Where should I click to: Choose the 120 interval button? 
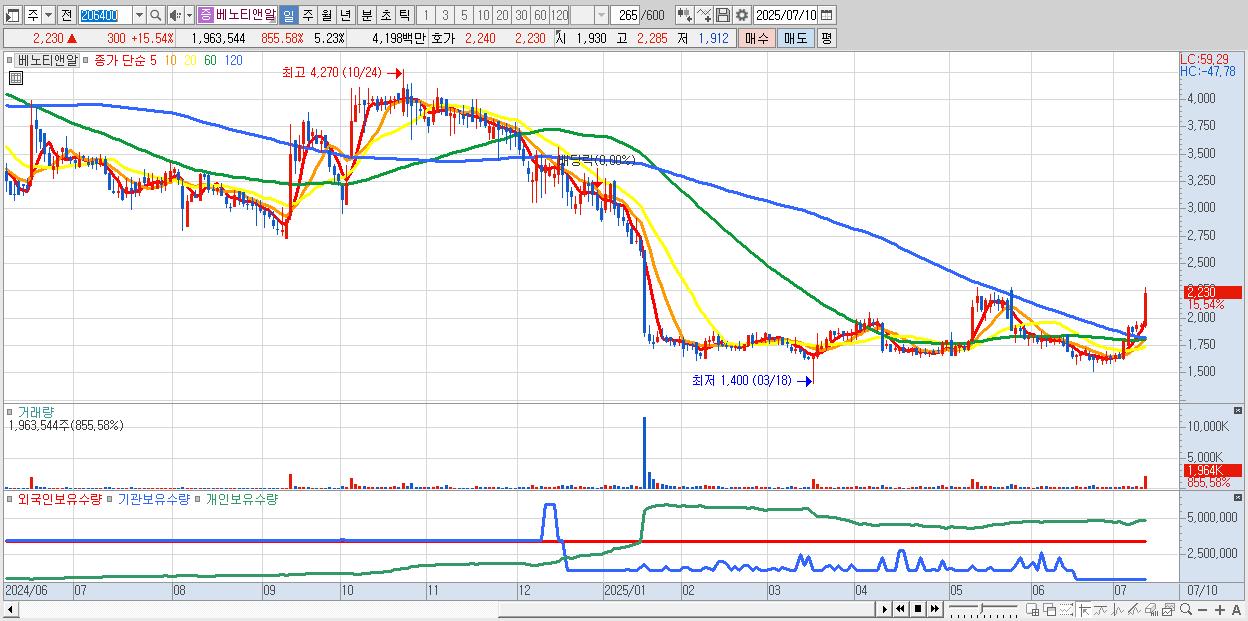coord(560,15)
